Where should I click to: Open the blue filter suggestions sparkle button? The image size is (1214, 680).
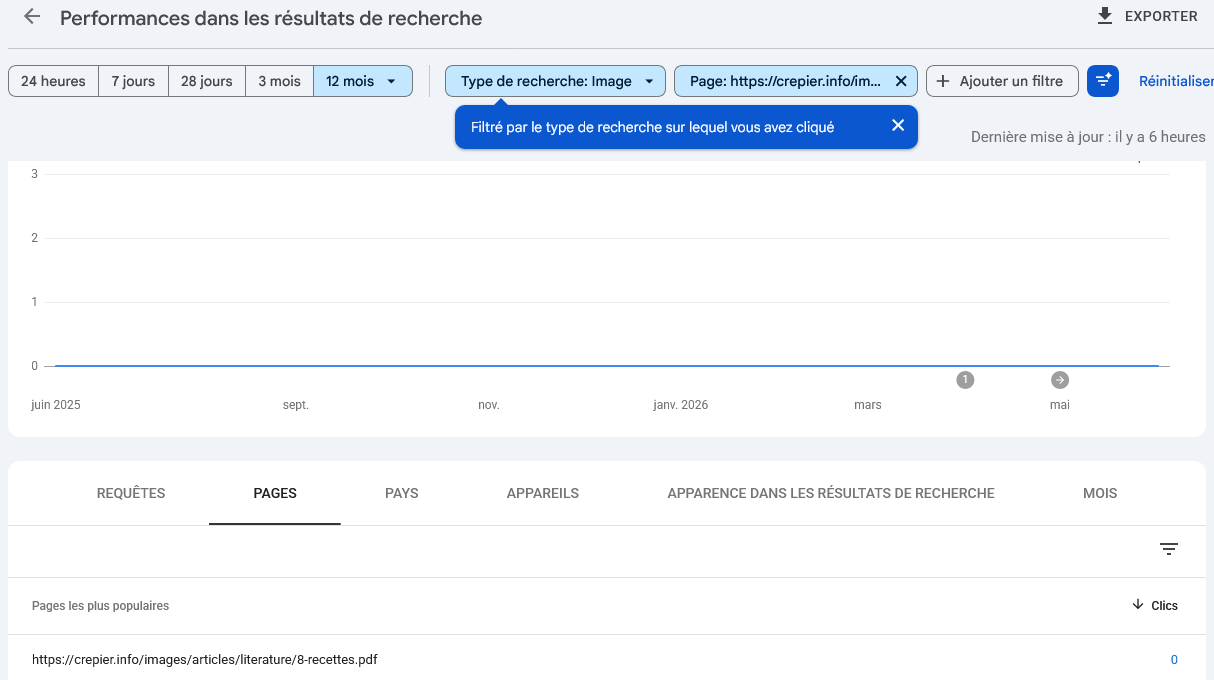[1103, 81]
